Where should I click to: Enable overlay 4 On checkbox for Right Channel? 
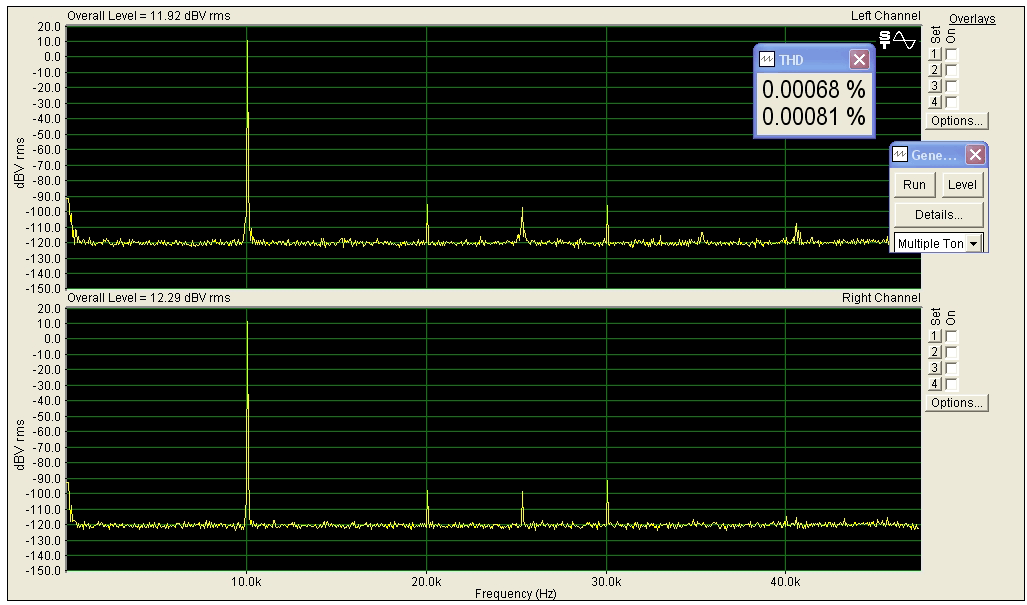click(x=951, y=384)
